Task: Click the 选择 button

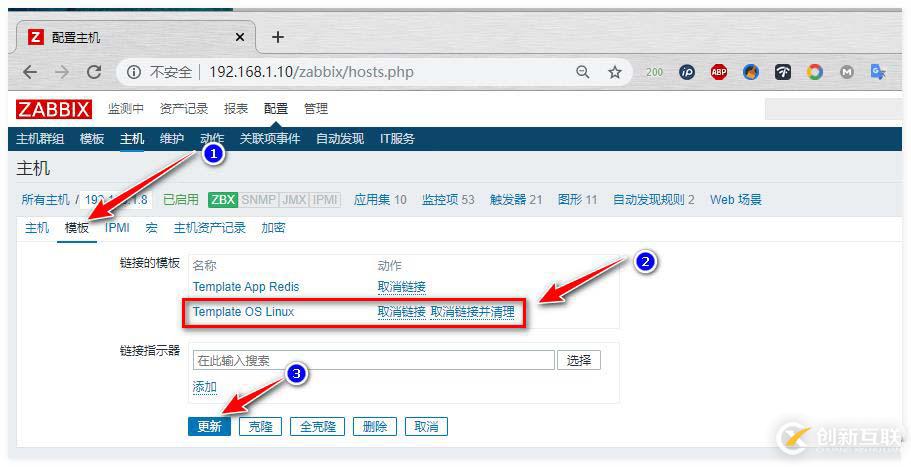Action: tap(579, 360)
